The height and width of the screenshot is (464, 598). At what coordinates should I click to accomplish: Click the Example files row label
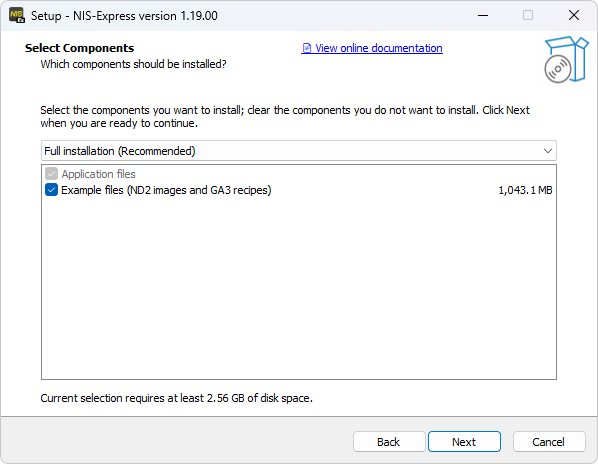(166, 190)
